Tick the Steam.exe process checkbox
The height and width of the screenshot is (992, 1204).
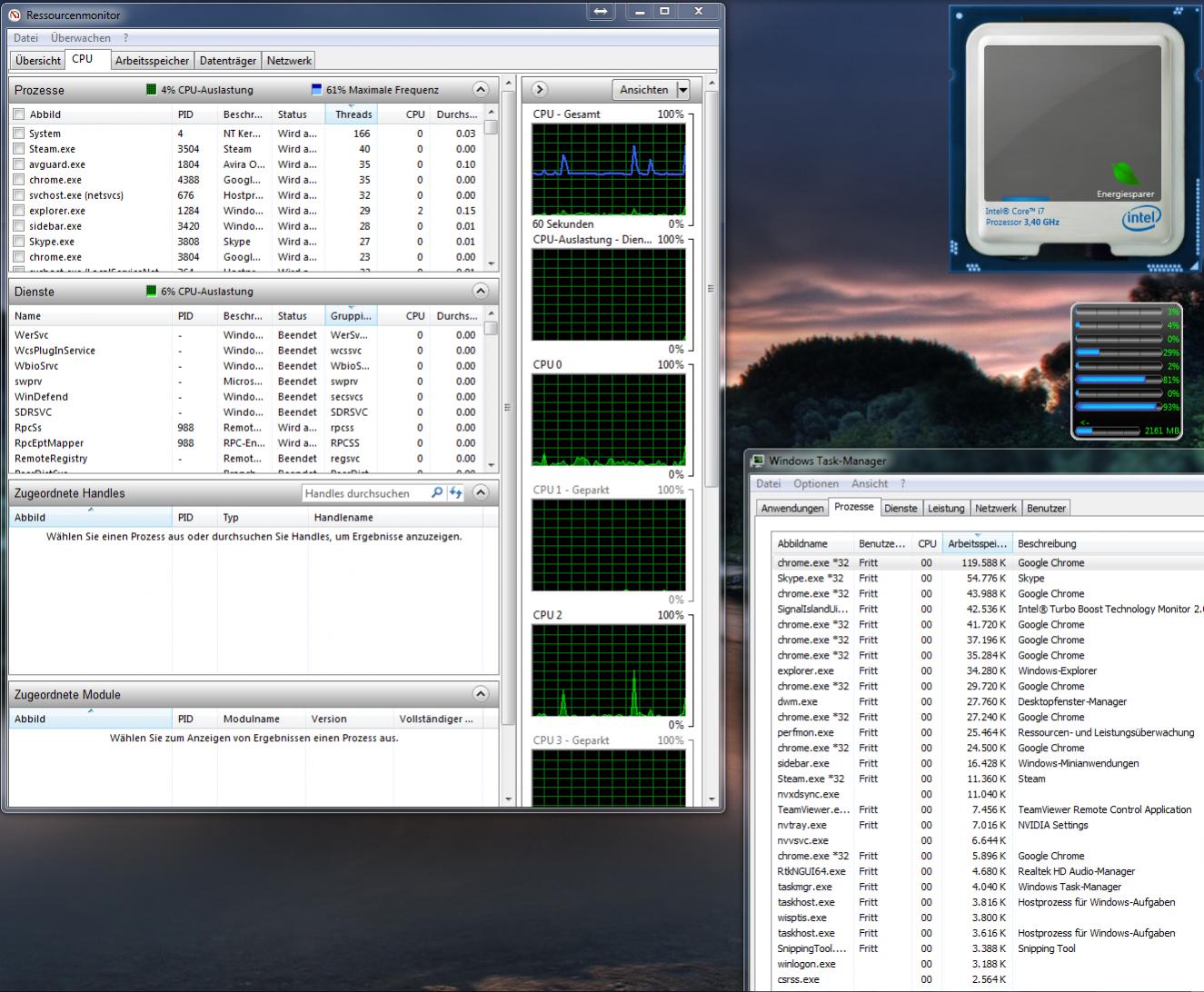coord(19,149)
